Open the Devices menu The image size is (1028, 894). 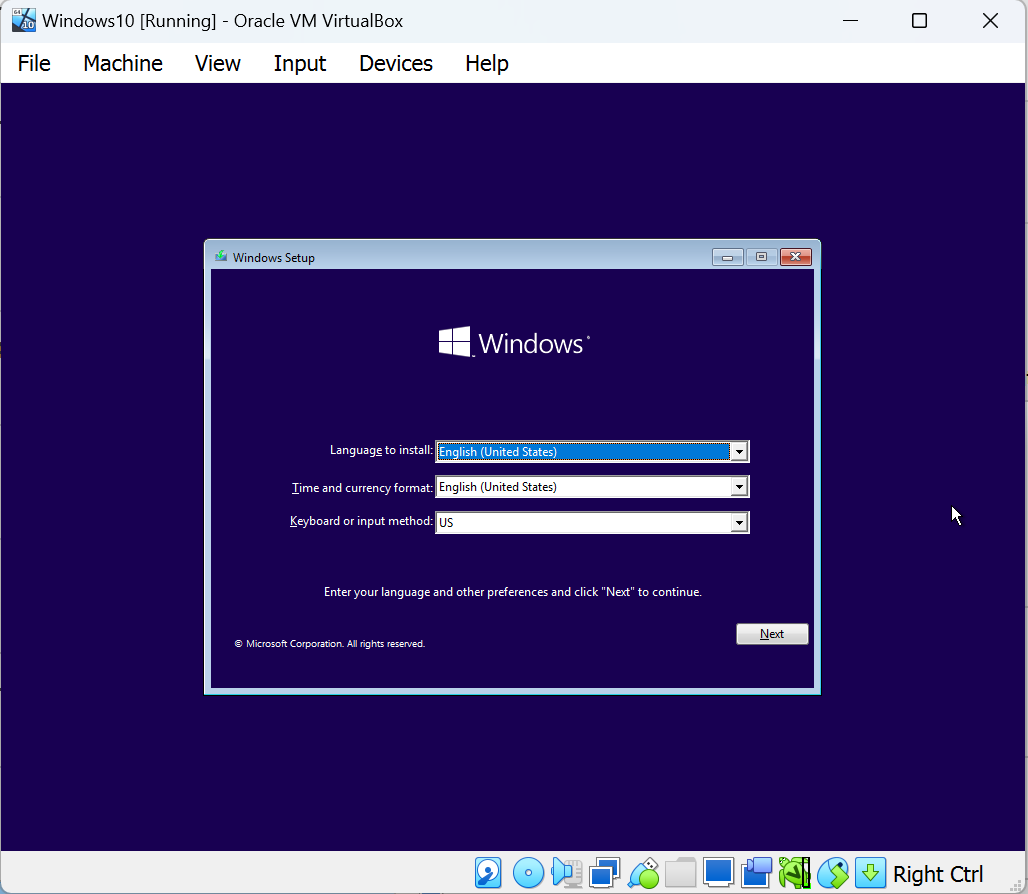(396, 64)
